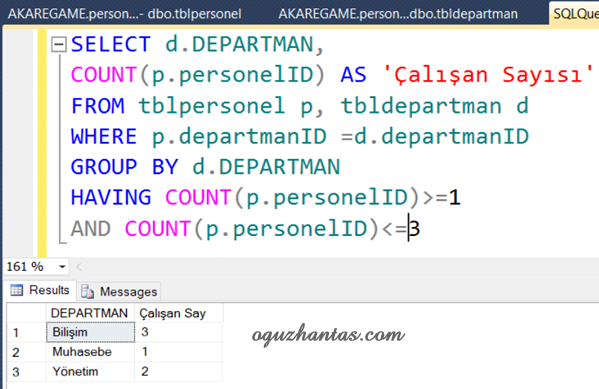The width and height of the screenshot is (599, 389).
Task: Click the WHERE keyword in the query
Action: pyautogui.click(x=104, y=136)
